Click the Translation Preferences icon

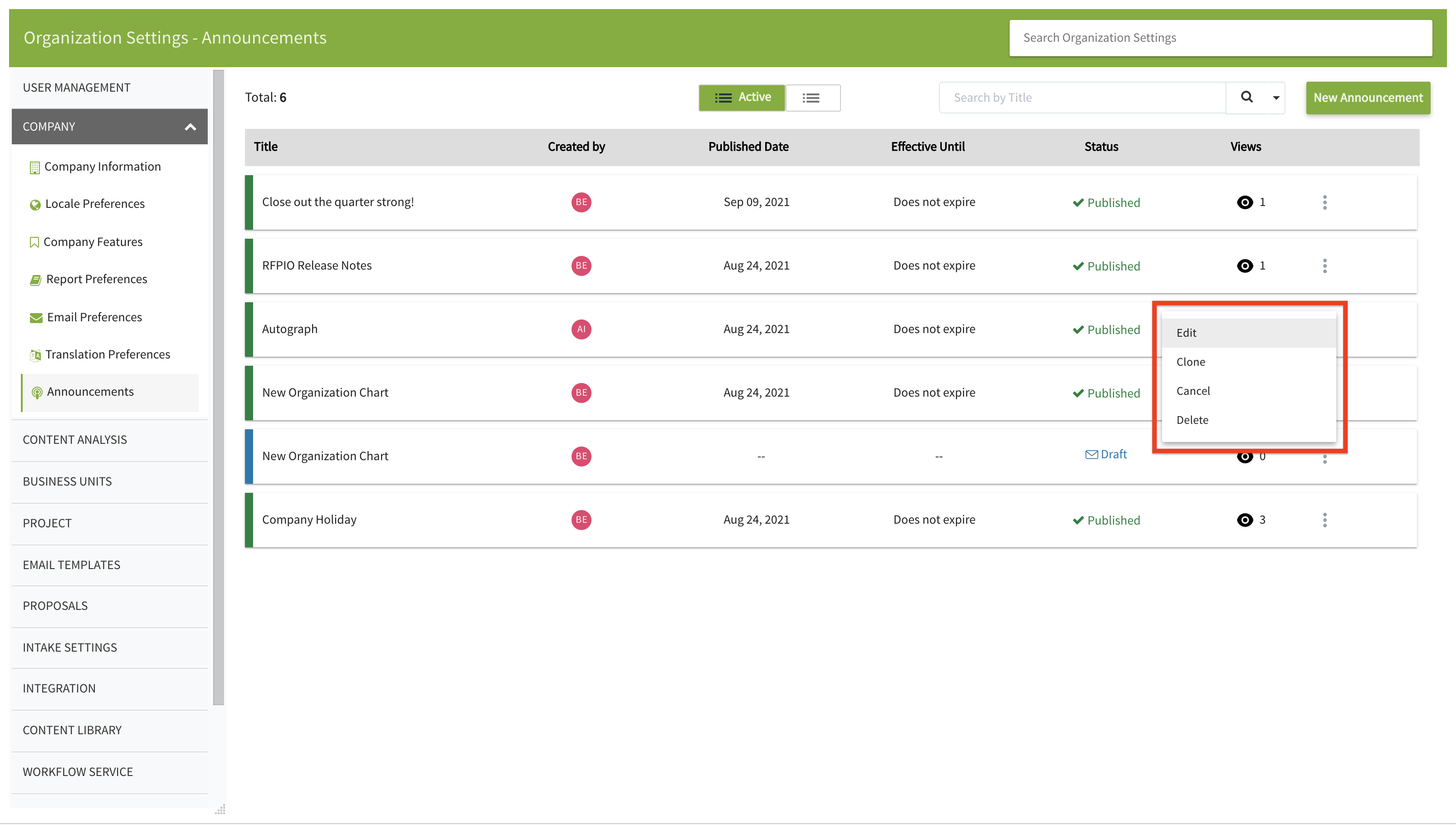tap(35, 355)
